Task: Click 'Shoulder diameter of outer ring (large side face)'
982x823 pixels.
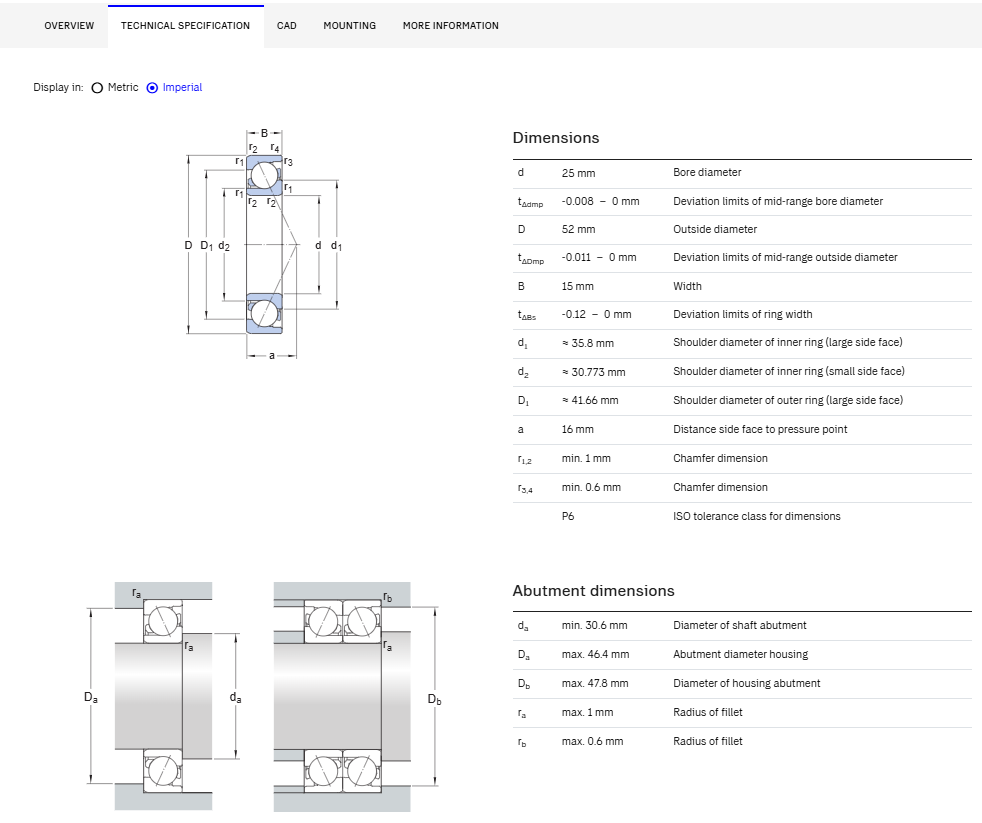Action: click(788, 400)
